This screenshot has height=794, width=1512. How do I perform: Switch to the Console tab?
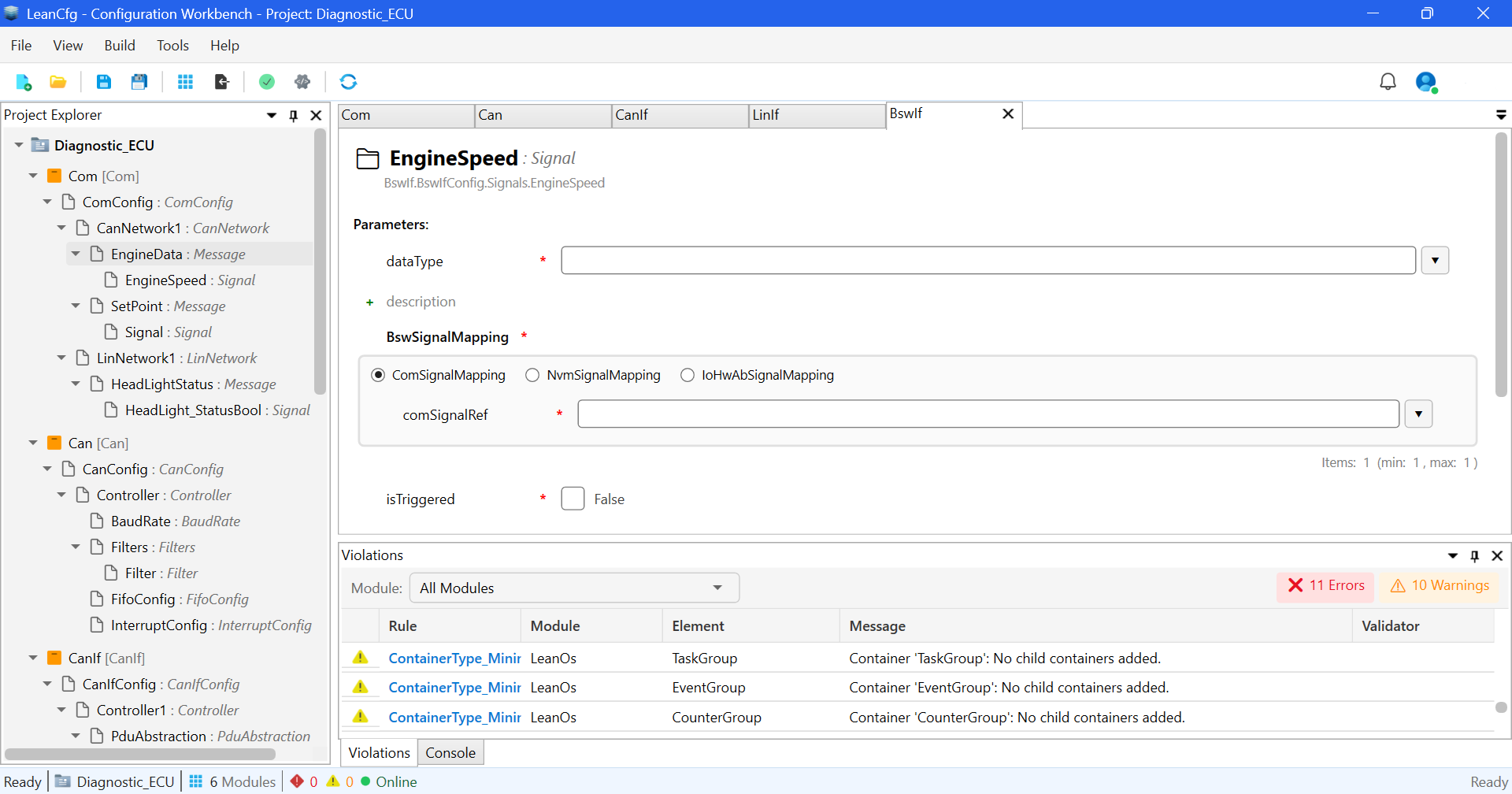tap(450, 753)
